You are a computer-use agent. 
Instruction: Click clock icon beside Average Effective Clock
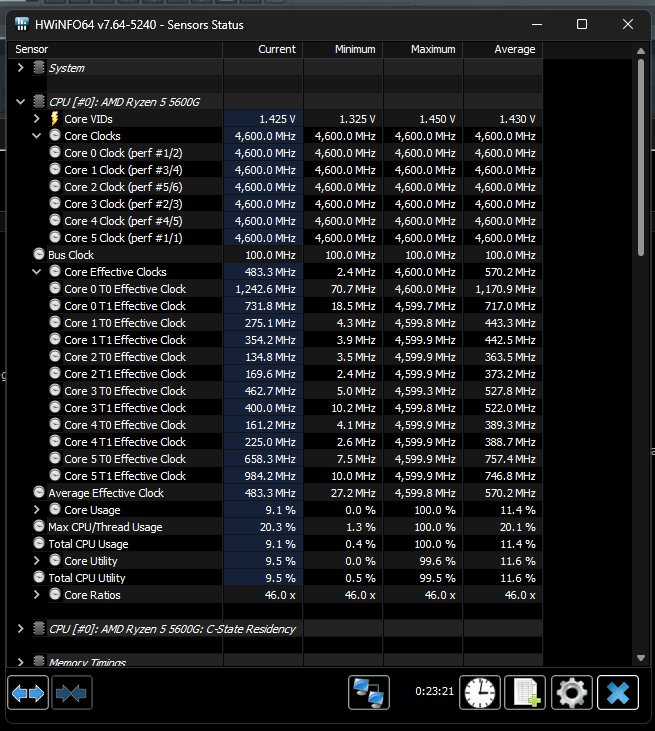(39, 492)
